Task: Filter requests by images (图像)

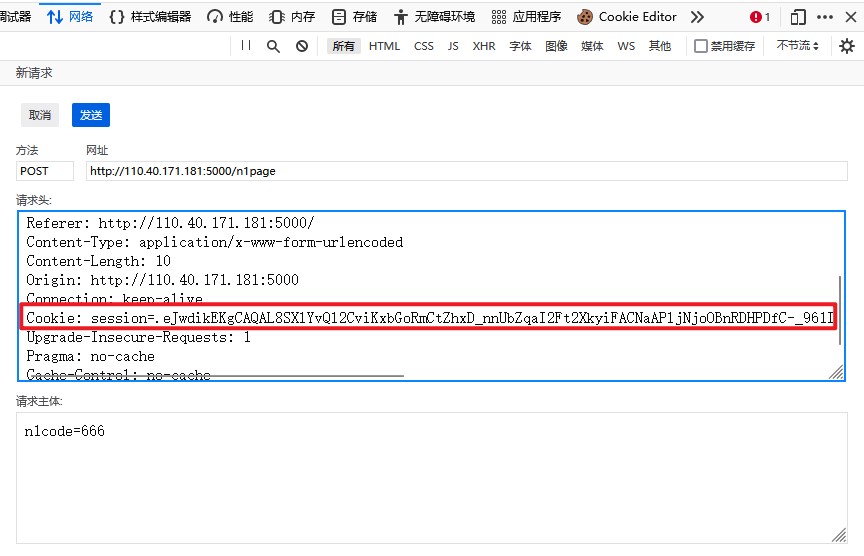Action: pyautogui.click(x=556, y=46)
